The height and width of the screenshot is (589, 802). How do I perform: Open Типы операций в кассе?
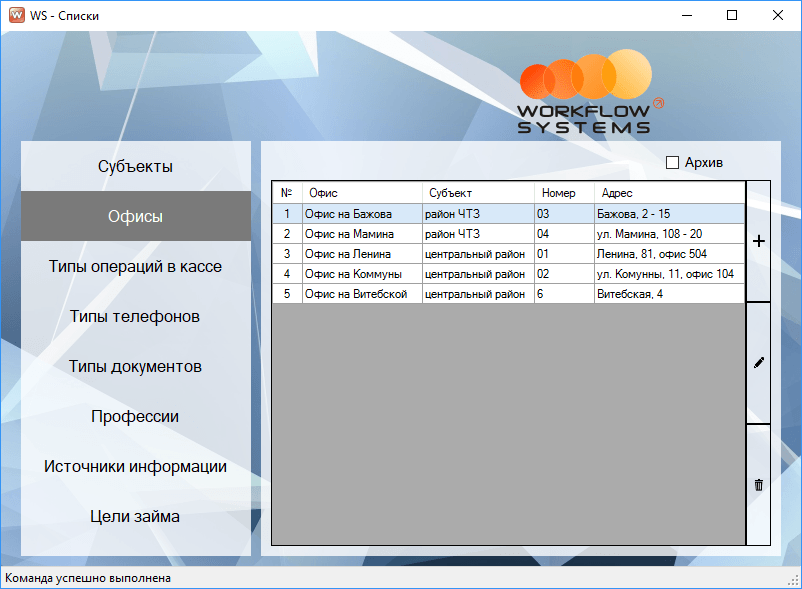coord(136,266)
